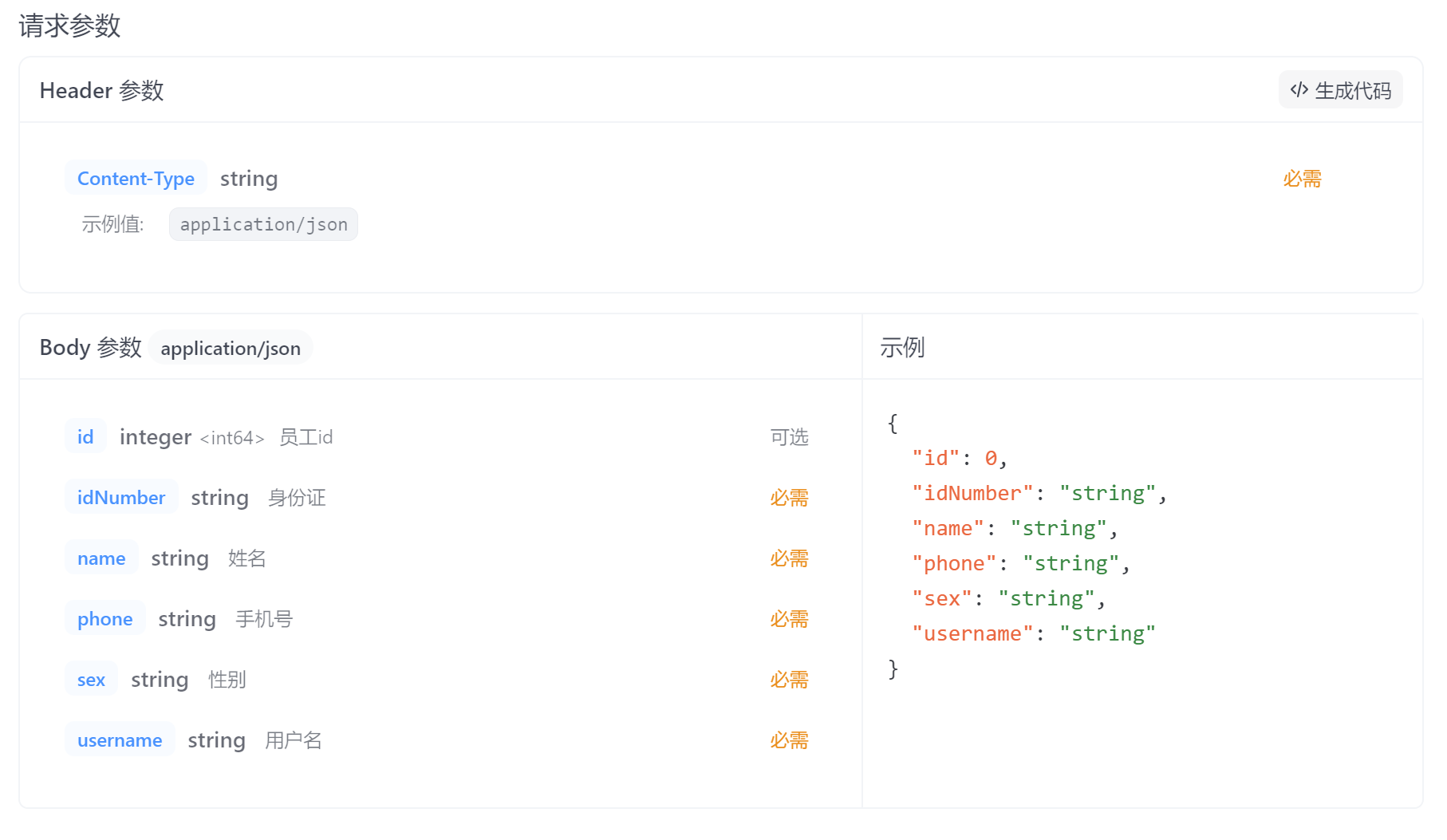Screen dimensions: 1447x840
Task: Click the 请求参数 page heading
Action: click(69, 26)
